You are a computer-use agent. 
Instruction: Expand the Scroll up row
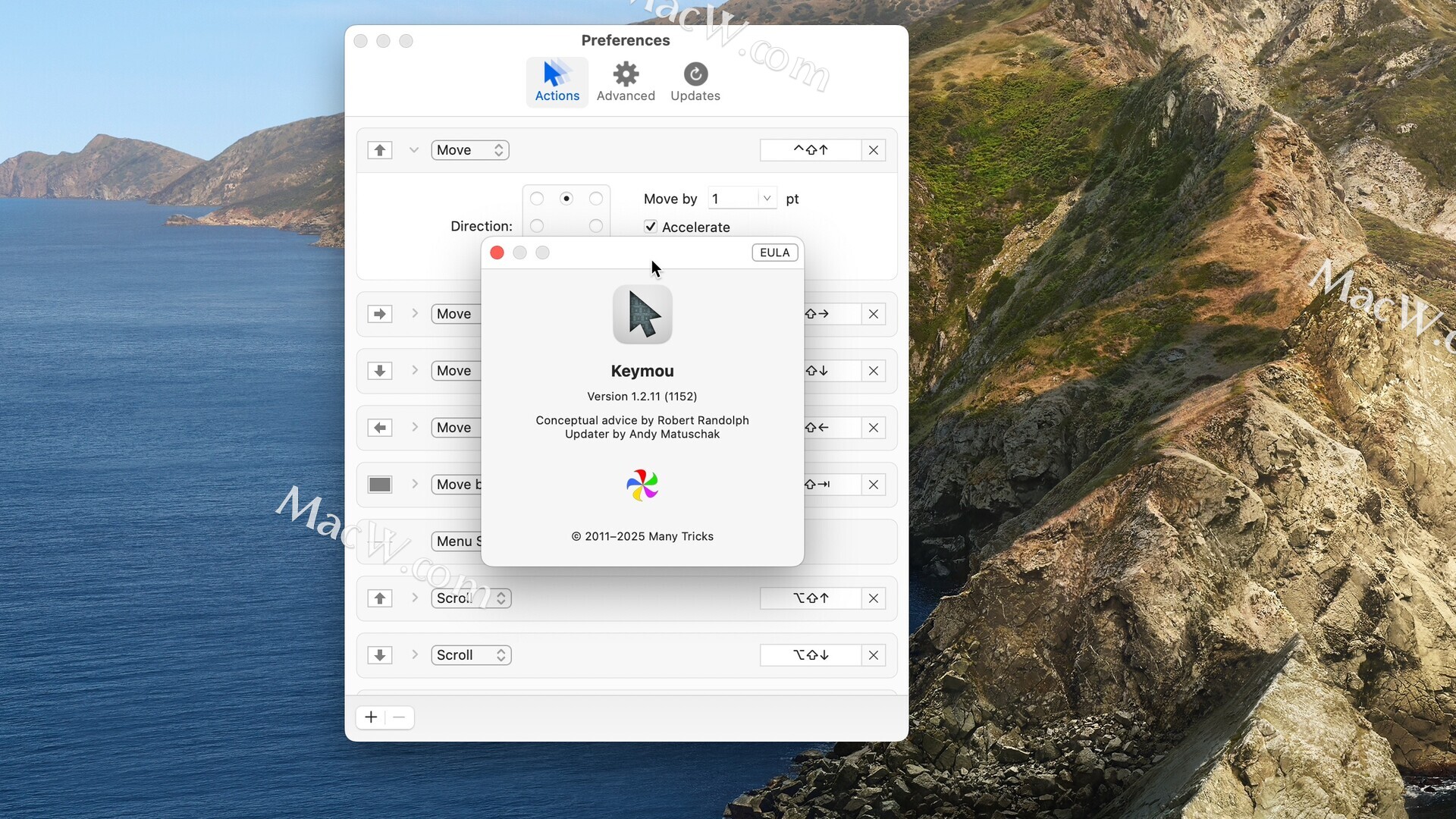[x=415, y=598]
